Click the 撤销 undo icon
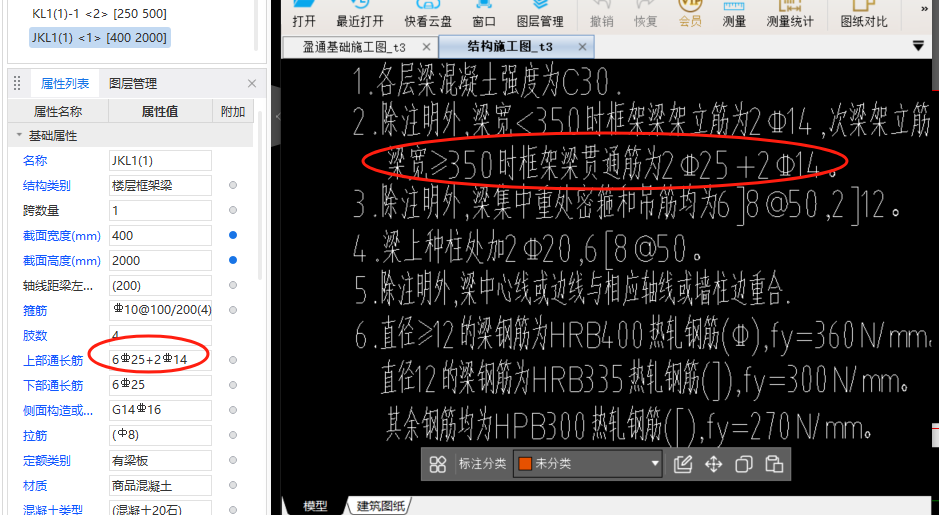 pos(601,14)
